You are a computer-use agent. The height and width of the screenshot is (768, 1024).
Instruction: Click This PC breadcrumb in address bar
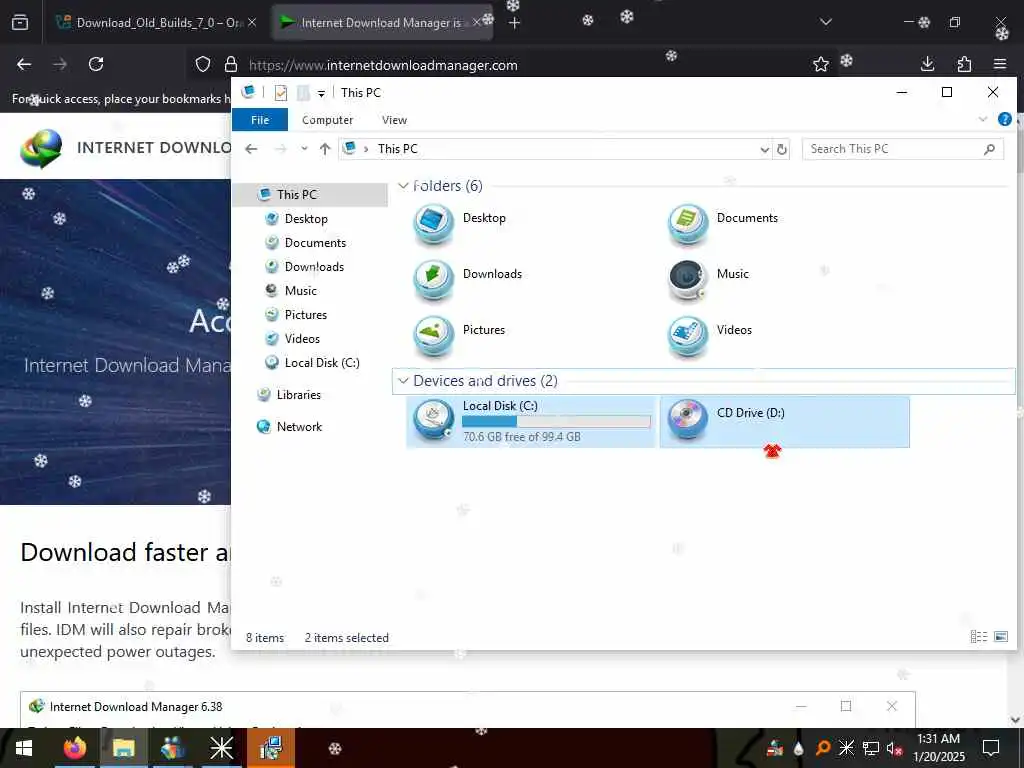point(397,149)
